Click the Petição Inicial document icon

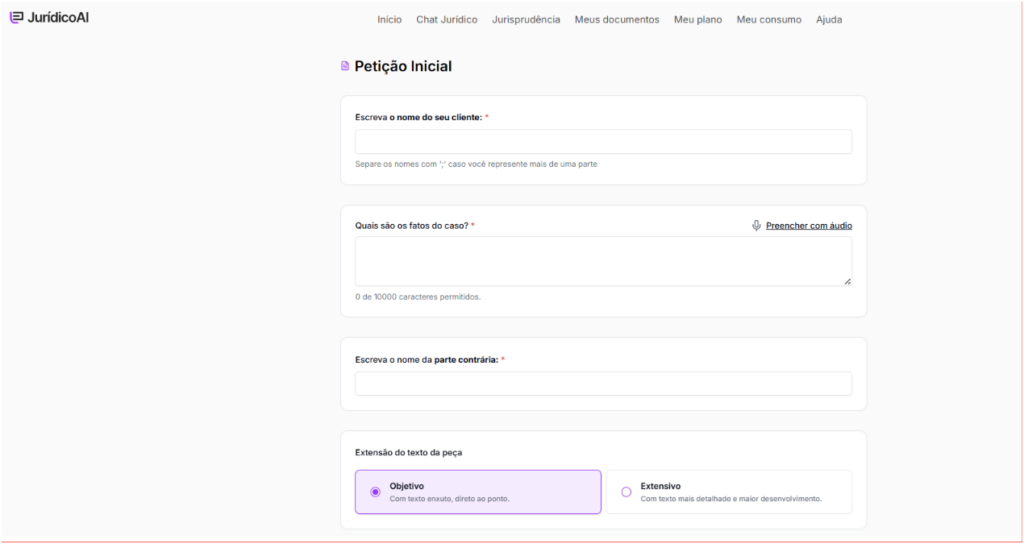[x=345, y=66]
